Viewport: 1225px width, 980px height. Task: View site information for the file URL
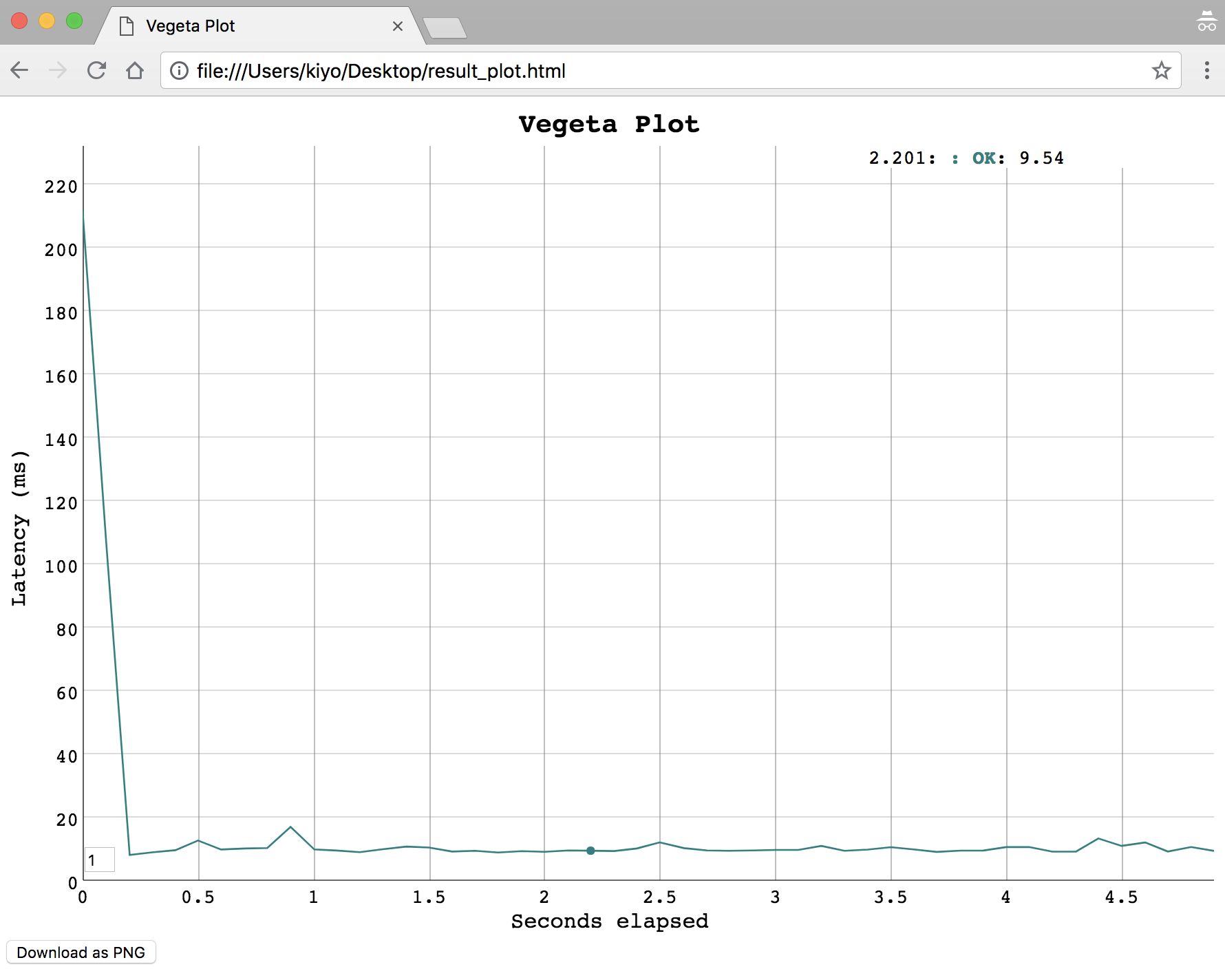[179, 71]
